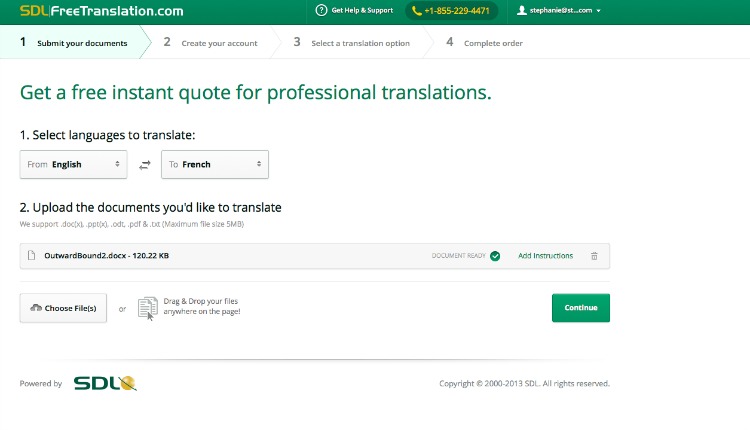Click the document file icon for OutwardBound2.docx
The height and width of the screenshot is (430, 750).
pos(32,255)
